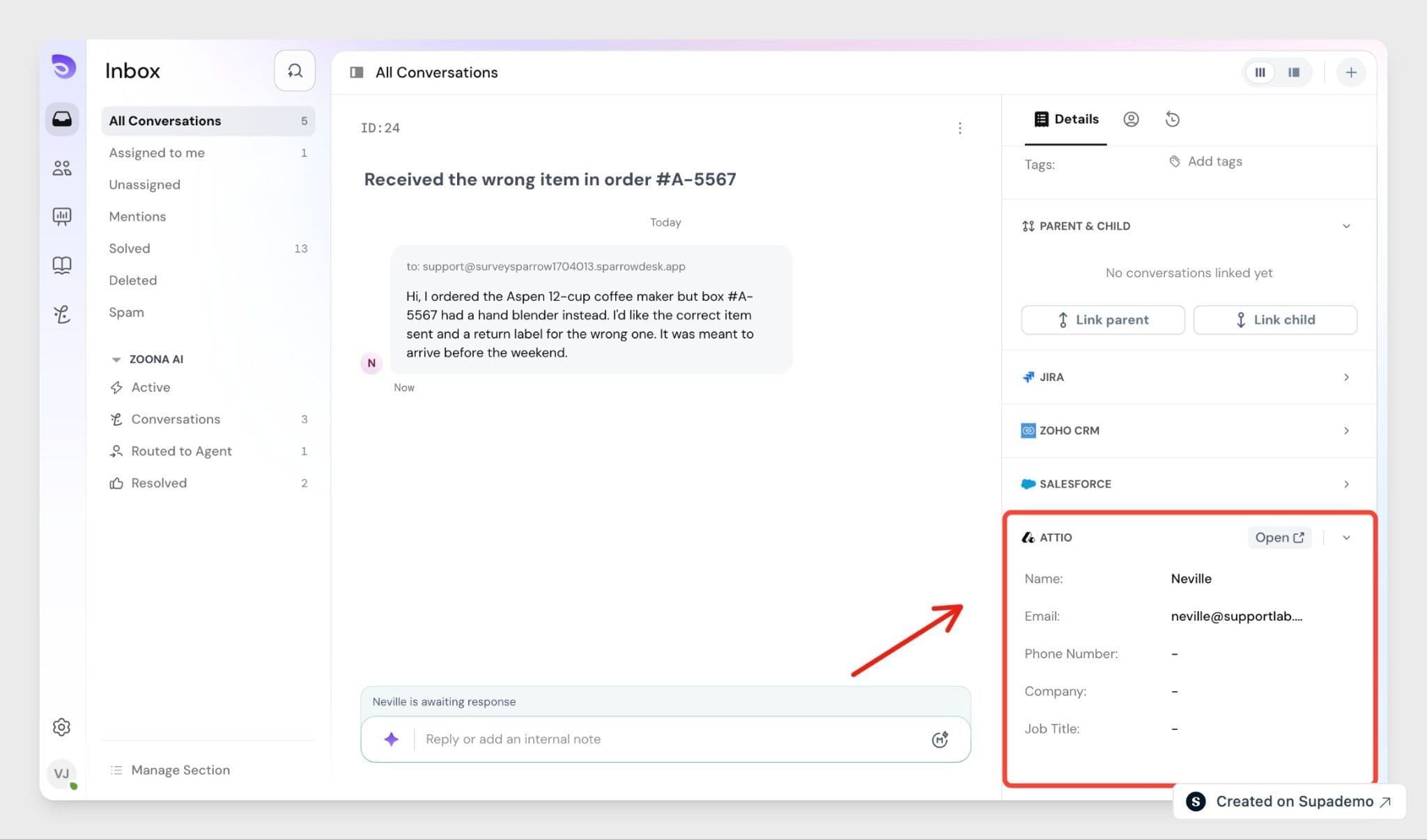This screenshot has height=840, width=1427.
Task: Click the N sender avatar
Action: [371, 363]
